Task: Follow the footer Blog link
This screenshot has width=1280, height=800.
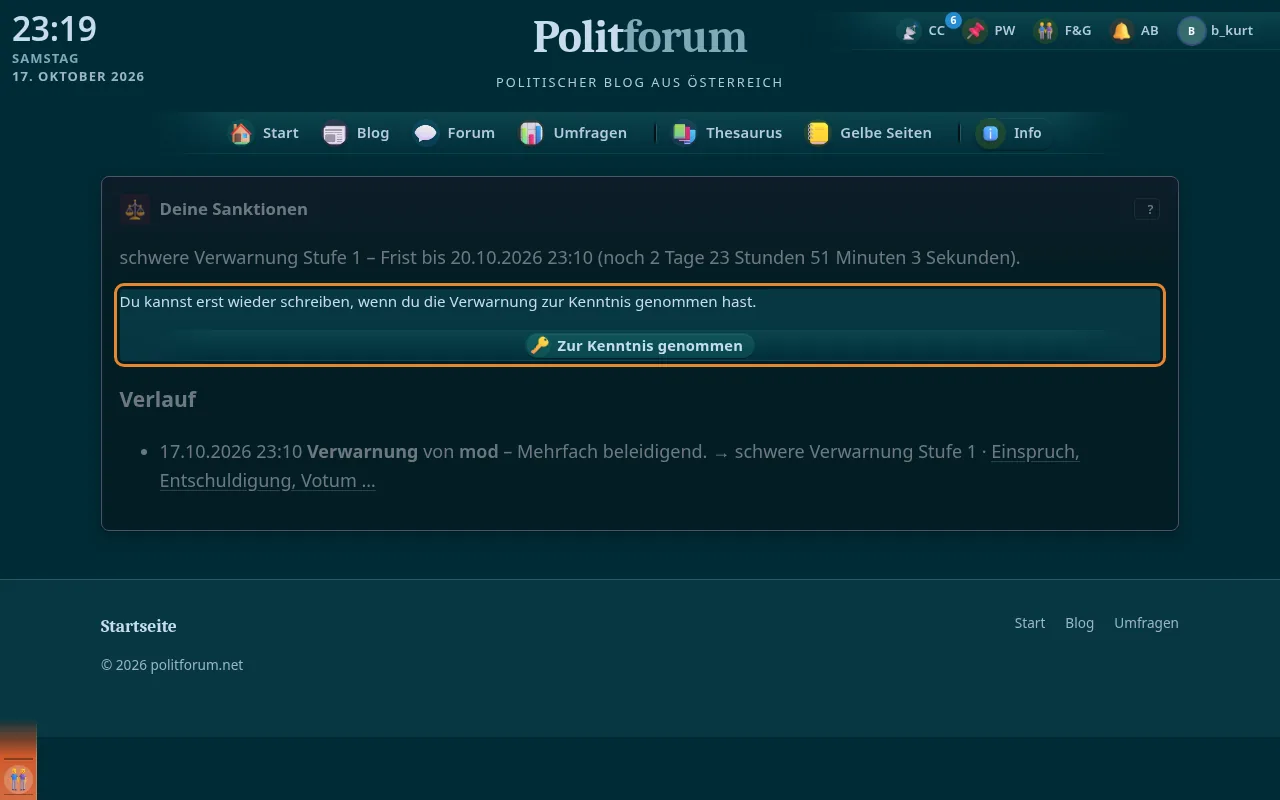Action: coord(1079,623)
